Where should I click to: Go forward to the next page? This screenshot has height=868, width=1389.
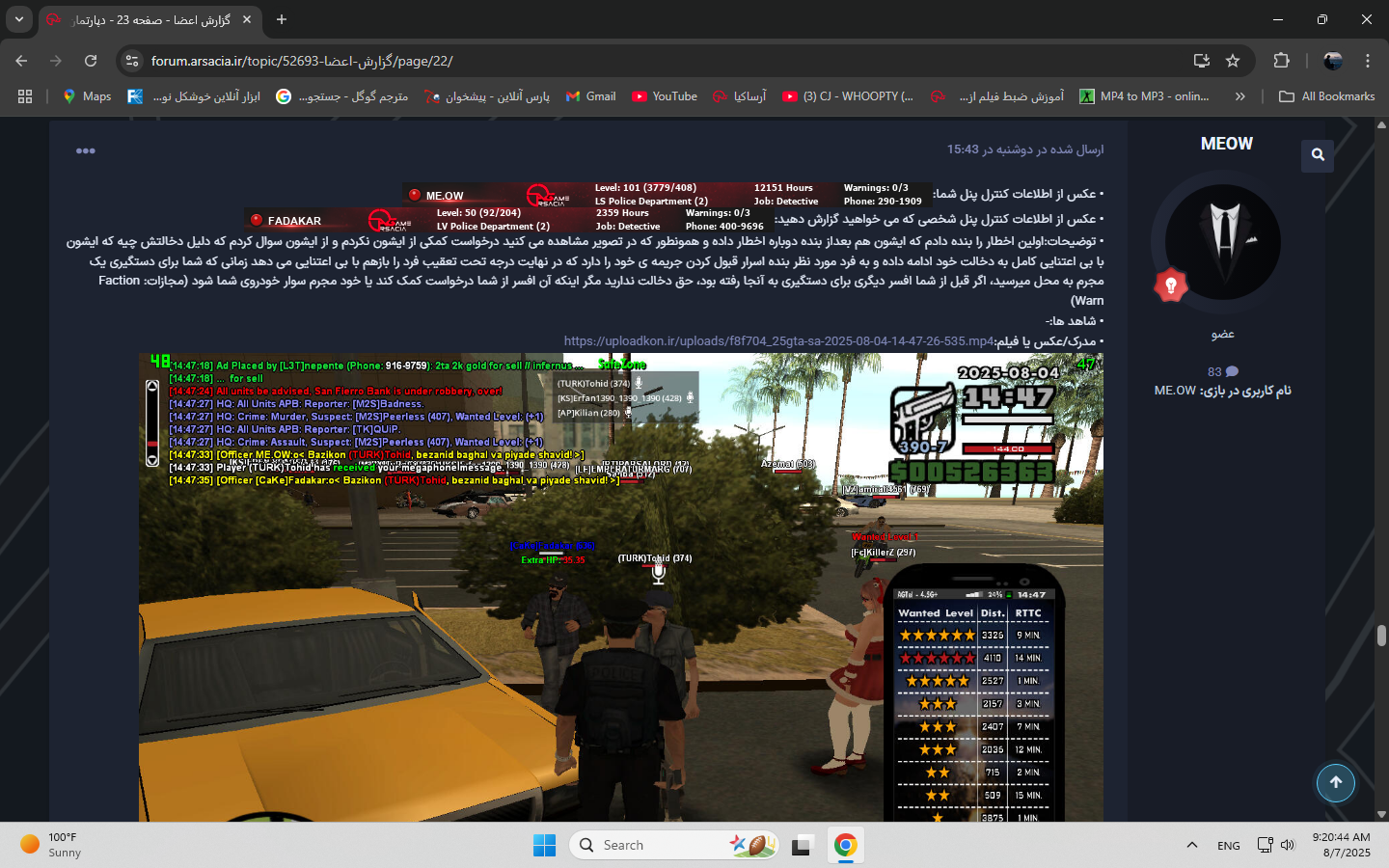tap(56, 61)
